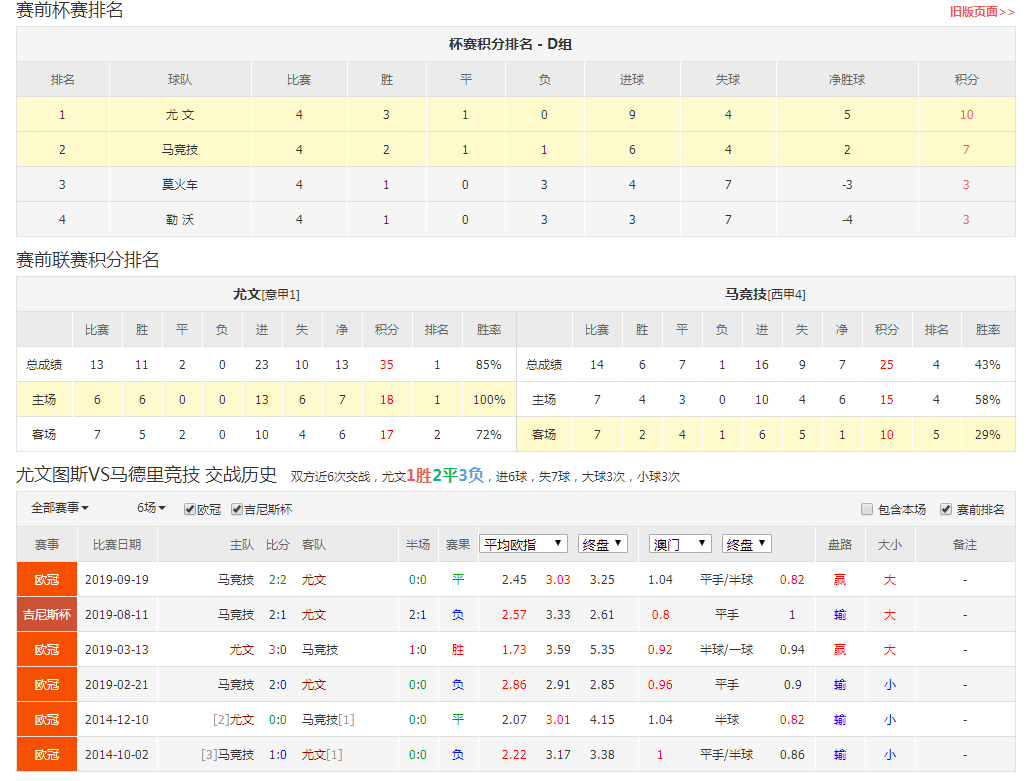Click the 欧冠 badge for 2014-10-02 match
Image resolution: width=1029 pixels, height=781 pixels.
(x=47, y=755)
